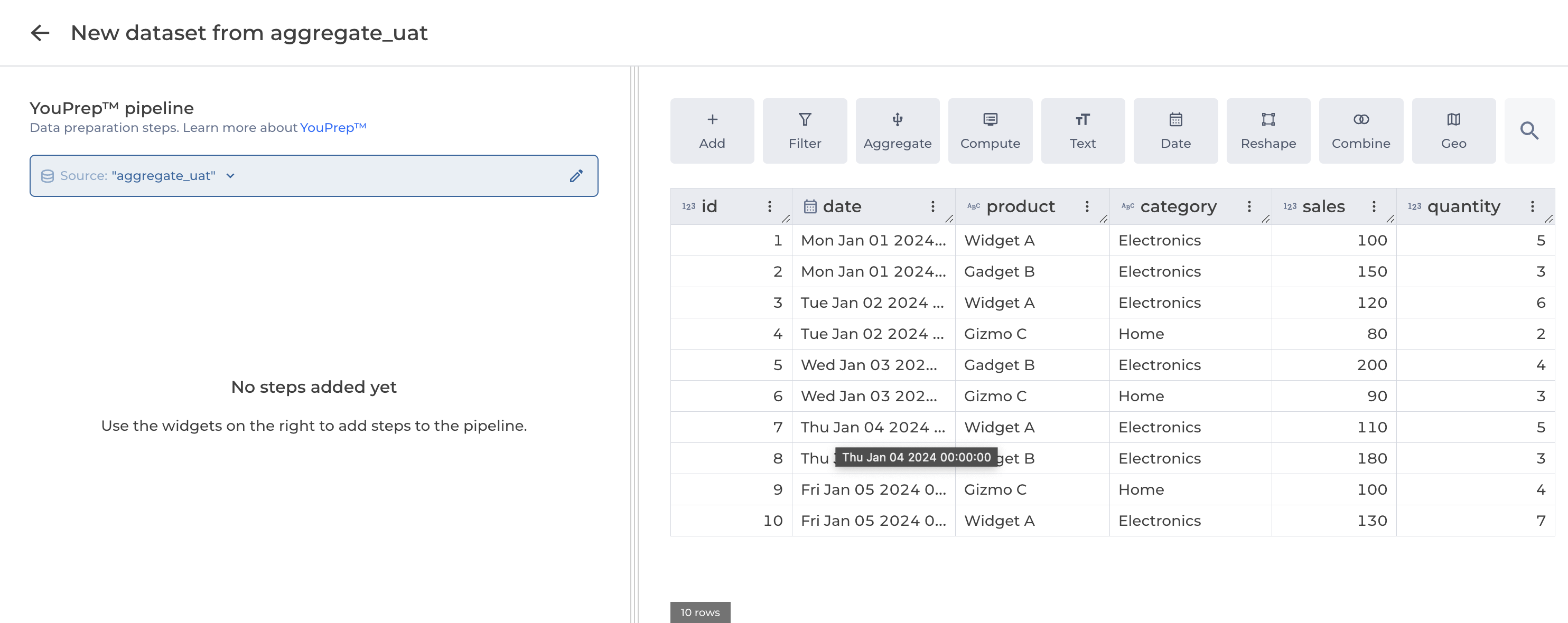The width and height of the screenshot is (1568, 623).
Task: Open the Combine widget
Action: [x=1361, y=131]
